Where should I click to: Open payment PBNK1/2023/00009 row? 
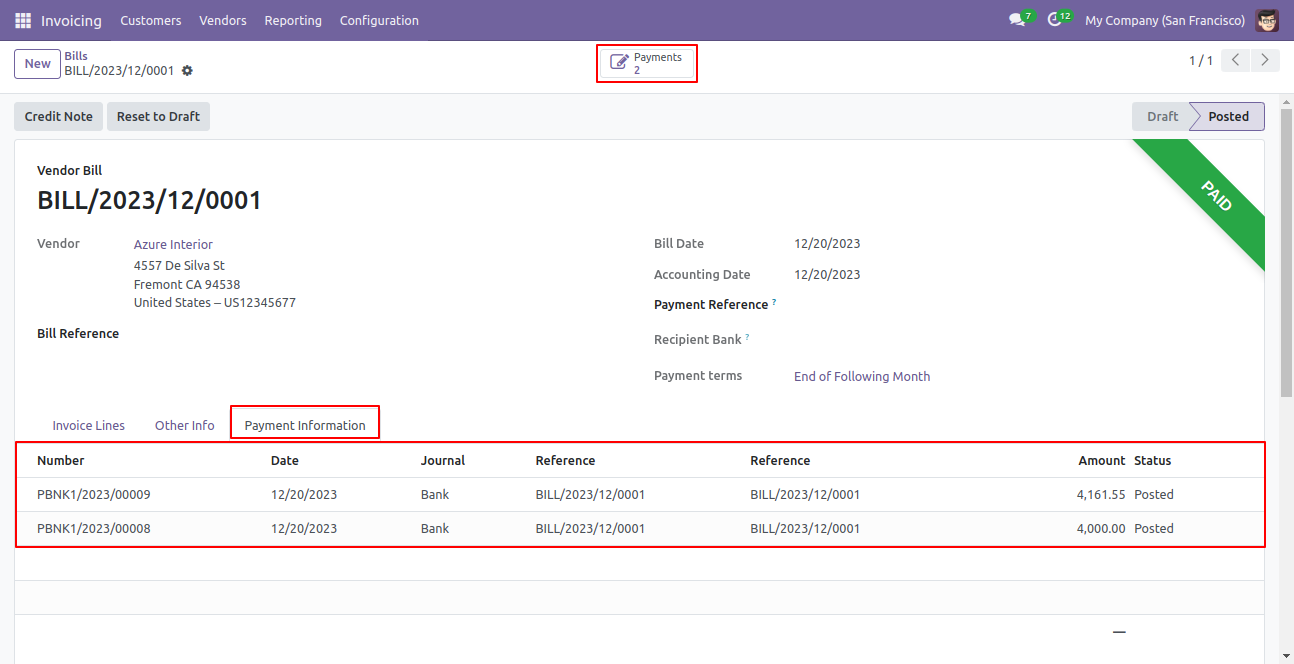[x=640, y=494]
